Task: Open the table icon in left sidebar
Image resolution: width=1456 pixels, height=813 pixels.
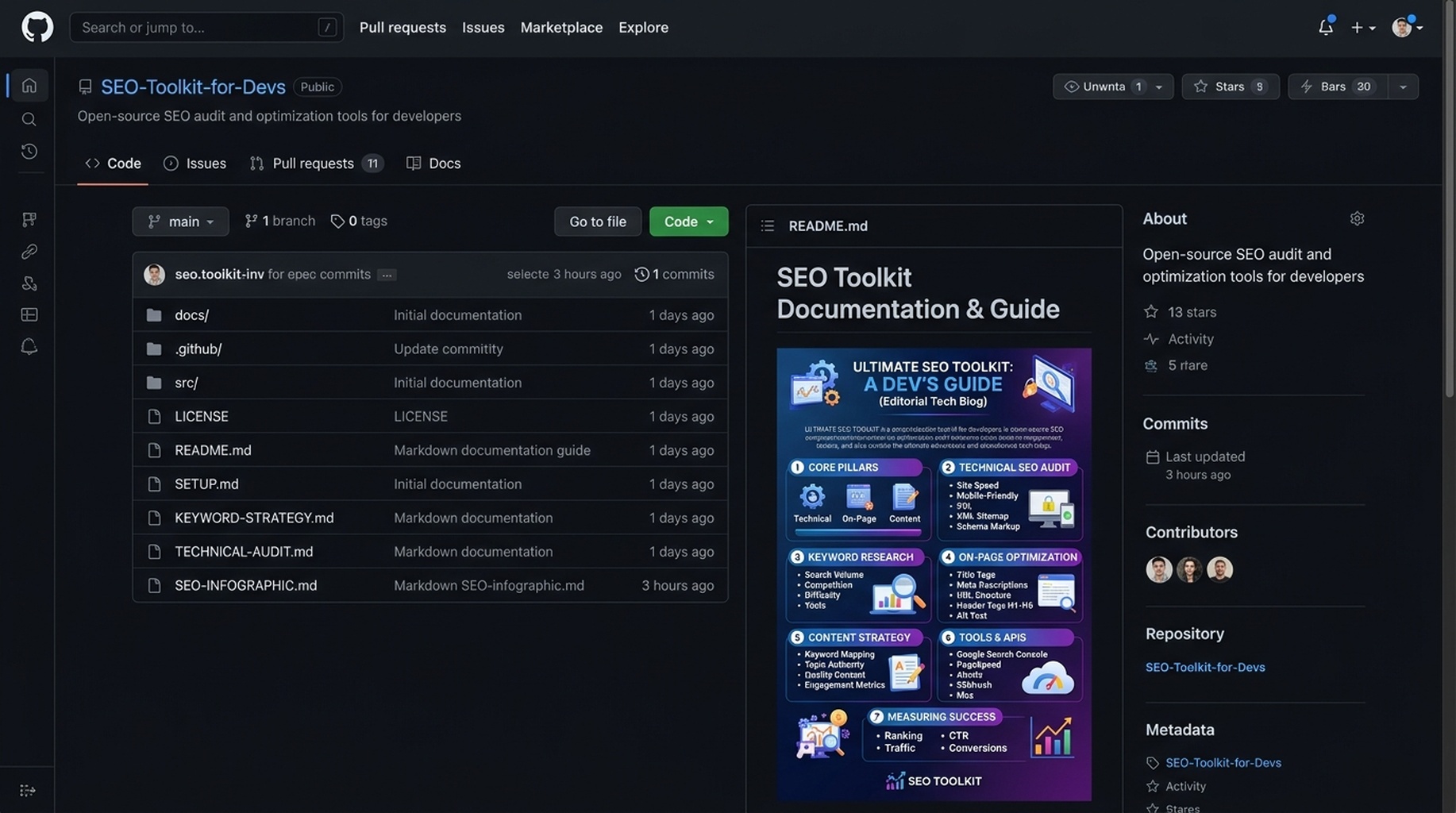Action: click(29, 315)
